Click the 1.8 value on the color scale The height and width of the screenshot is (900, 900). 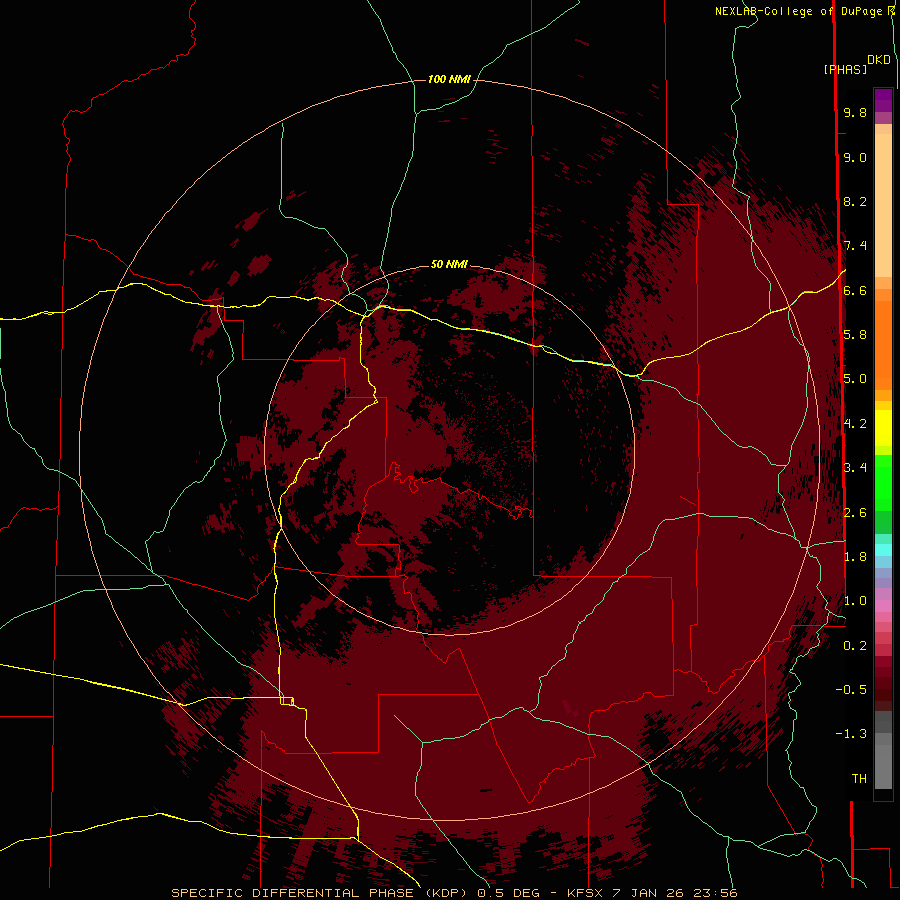pos(855,556)
